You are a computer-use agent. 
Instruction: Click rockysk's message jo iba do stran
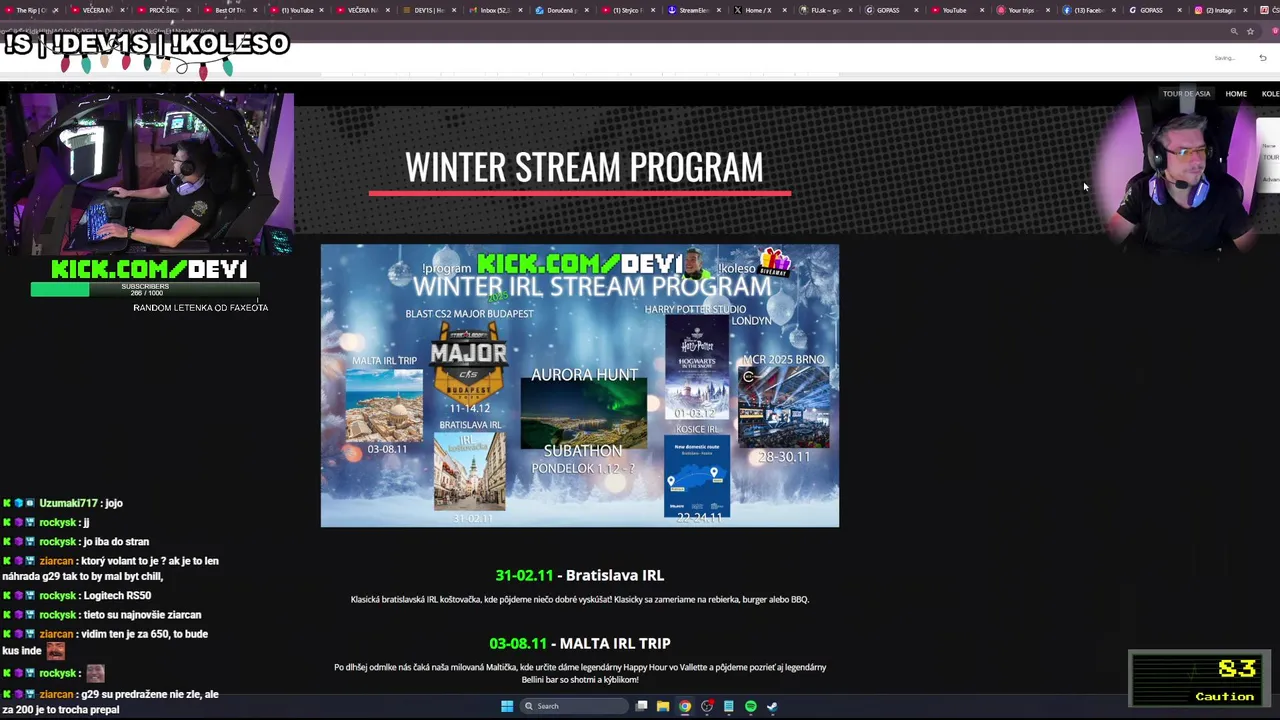pos(75,542)
